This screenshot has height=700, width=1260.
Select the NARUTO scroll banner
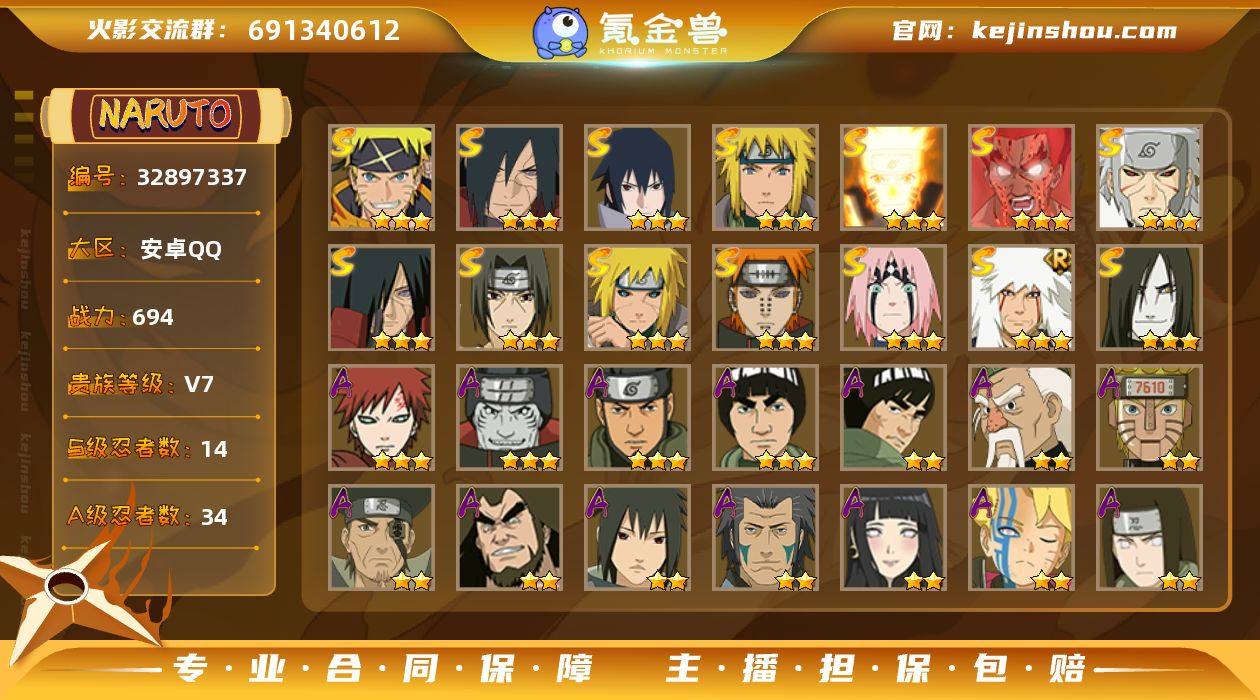point(165,114)
